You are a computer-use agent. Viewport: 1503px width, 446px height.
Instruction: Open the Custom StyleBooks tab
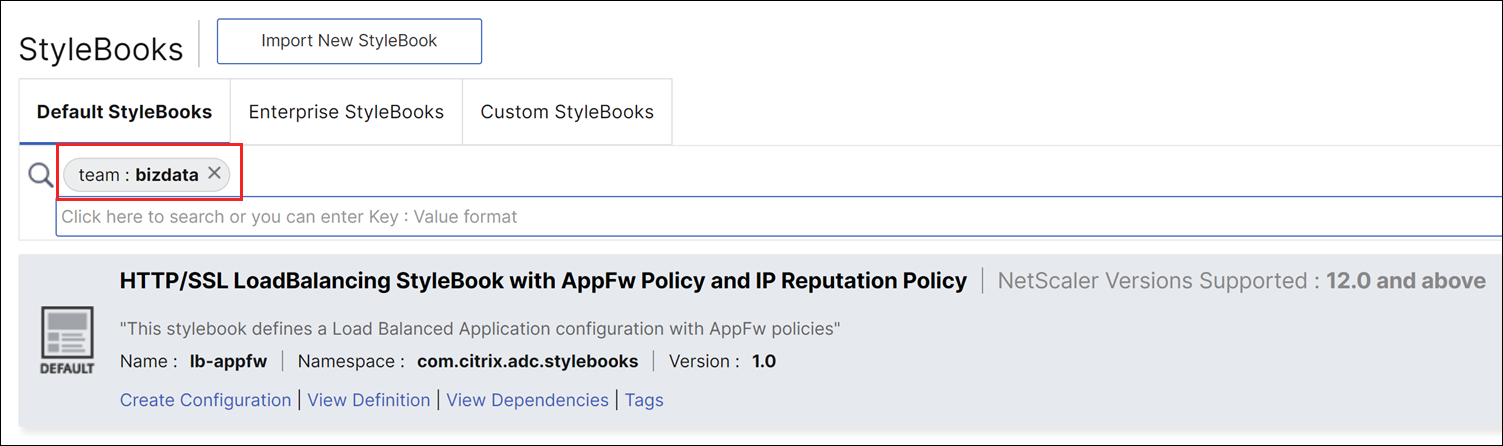coord(567,112)
